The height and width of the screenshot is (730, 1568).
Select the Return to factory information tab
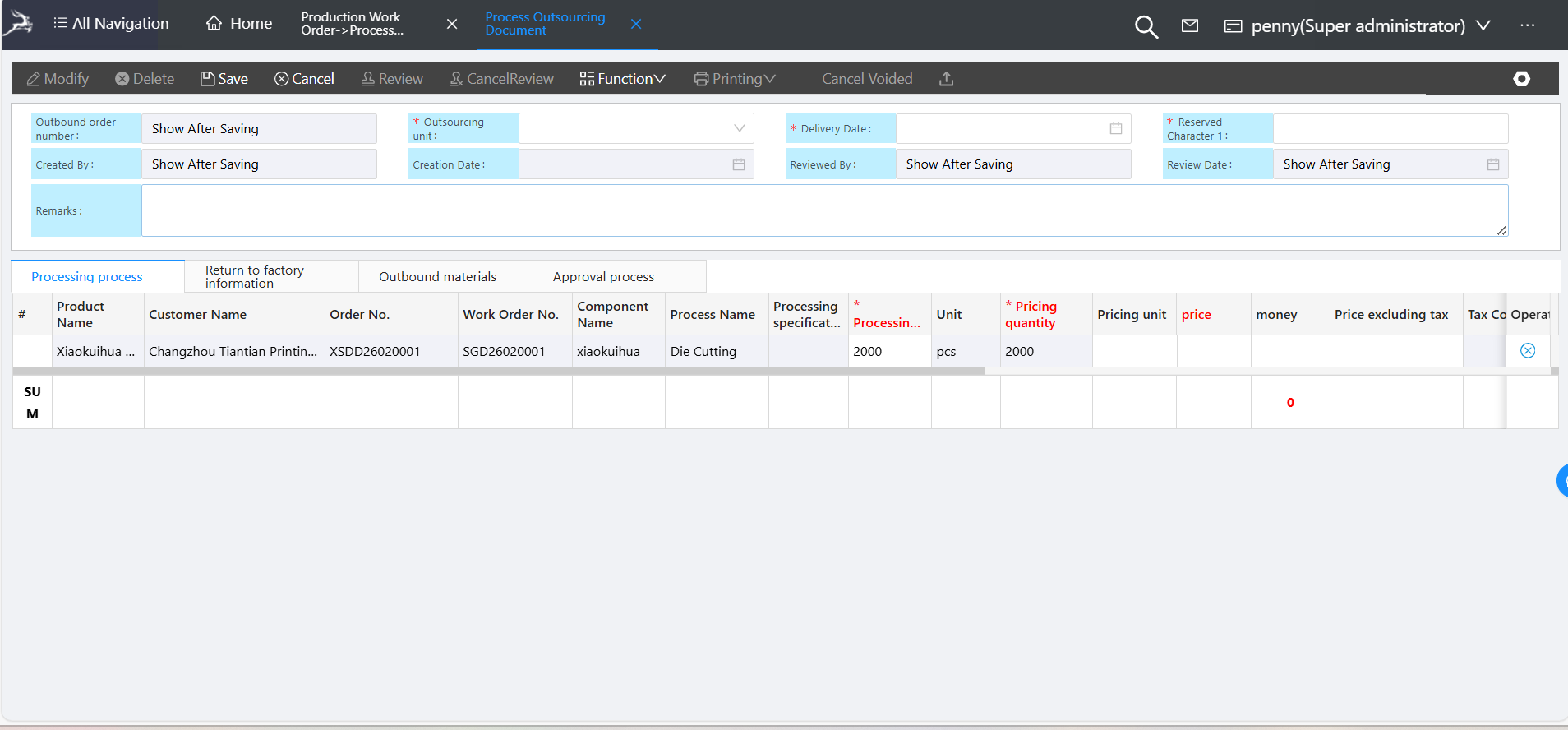coord(255,277)
